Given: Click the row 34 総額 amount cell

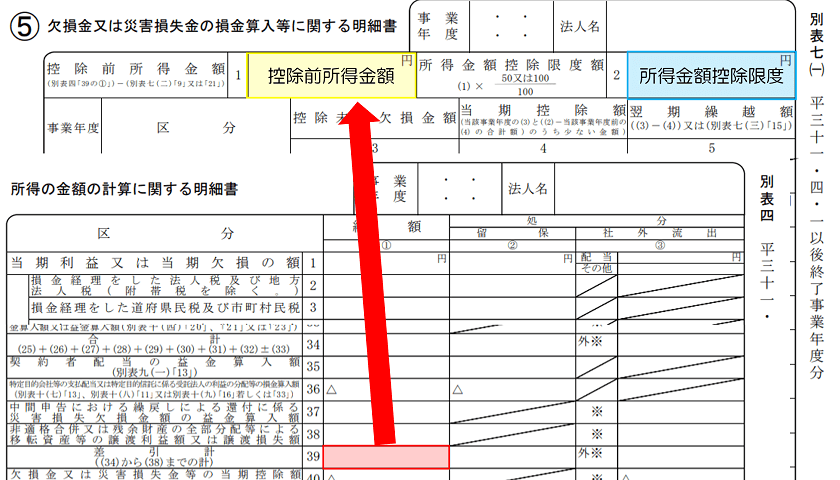Looking at the screenshot, I should click(x=386, y=344).
